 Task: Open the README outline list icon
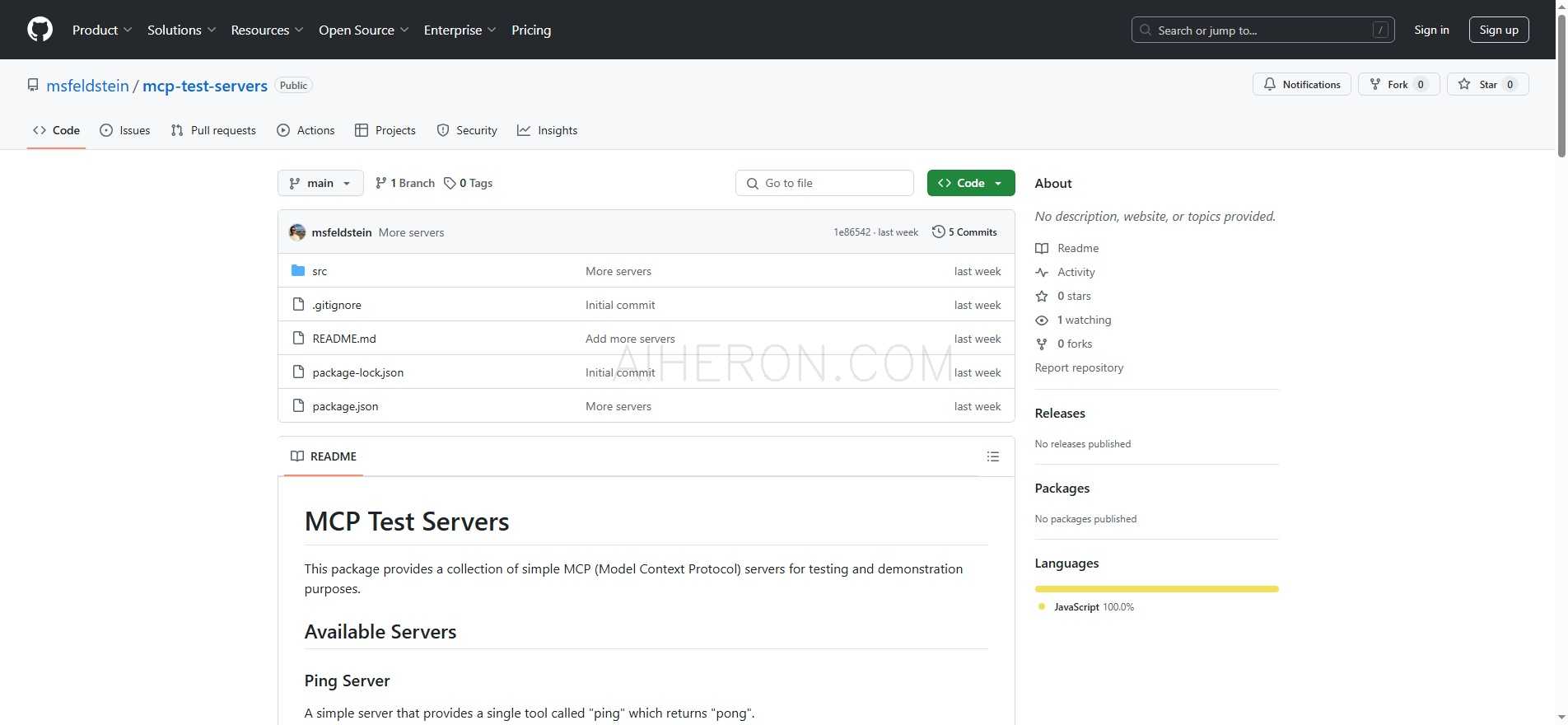coord(993,456)
